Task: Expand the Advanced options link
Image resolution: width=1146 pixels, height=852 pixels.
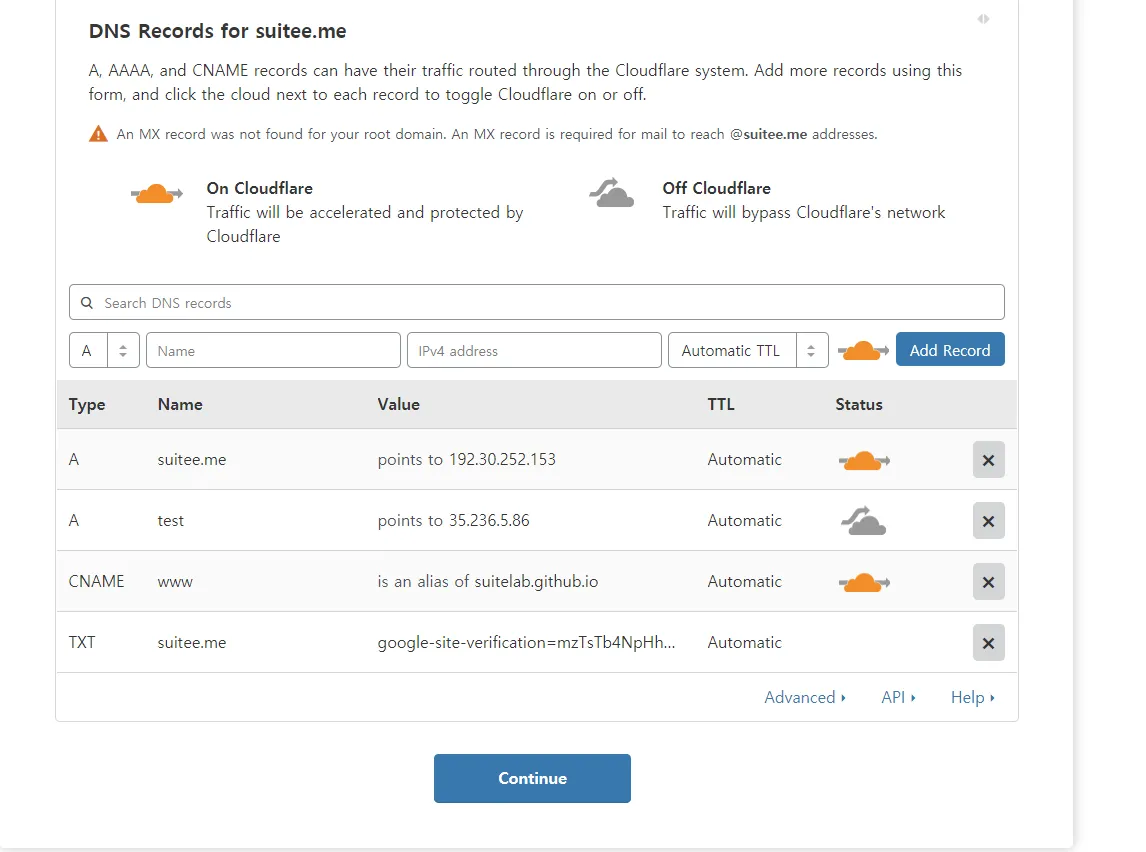Action: [x=805, y=698]
